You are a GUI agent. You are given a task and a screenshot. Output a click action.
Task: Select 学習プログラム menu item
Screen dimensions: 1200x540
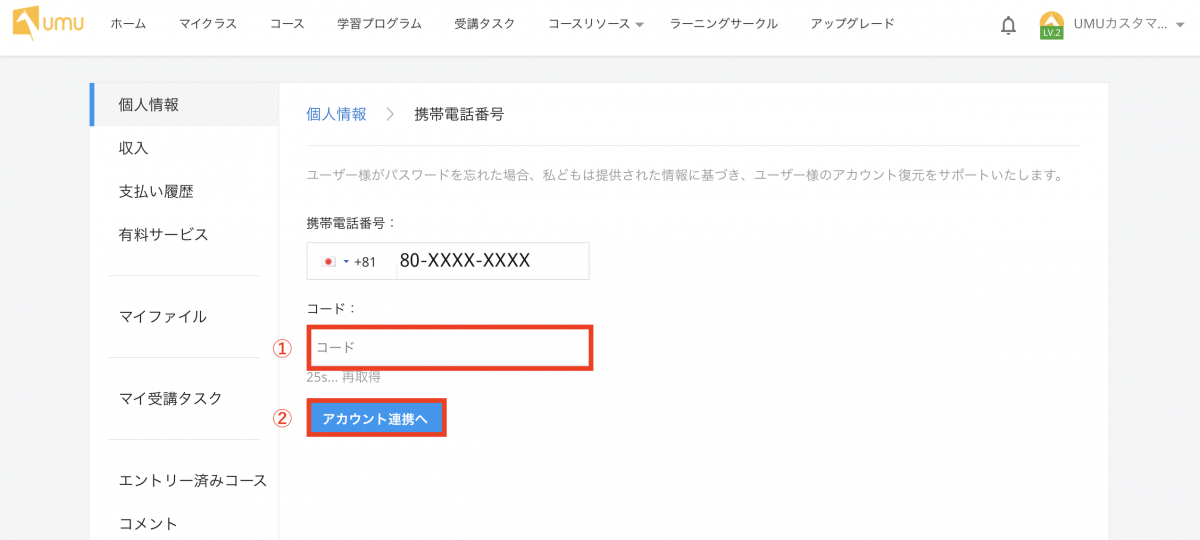pyautogui.click(x=380, y=24)
